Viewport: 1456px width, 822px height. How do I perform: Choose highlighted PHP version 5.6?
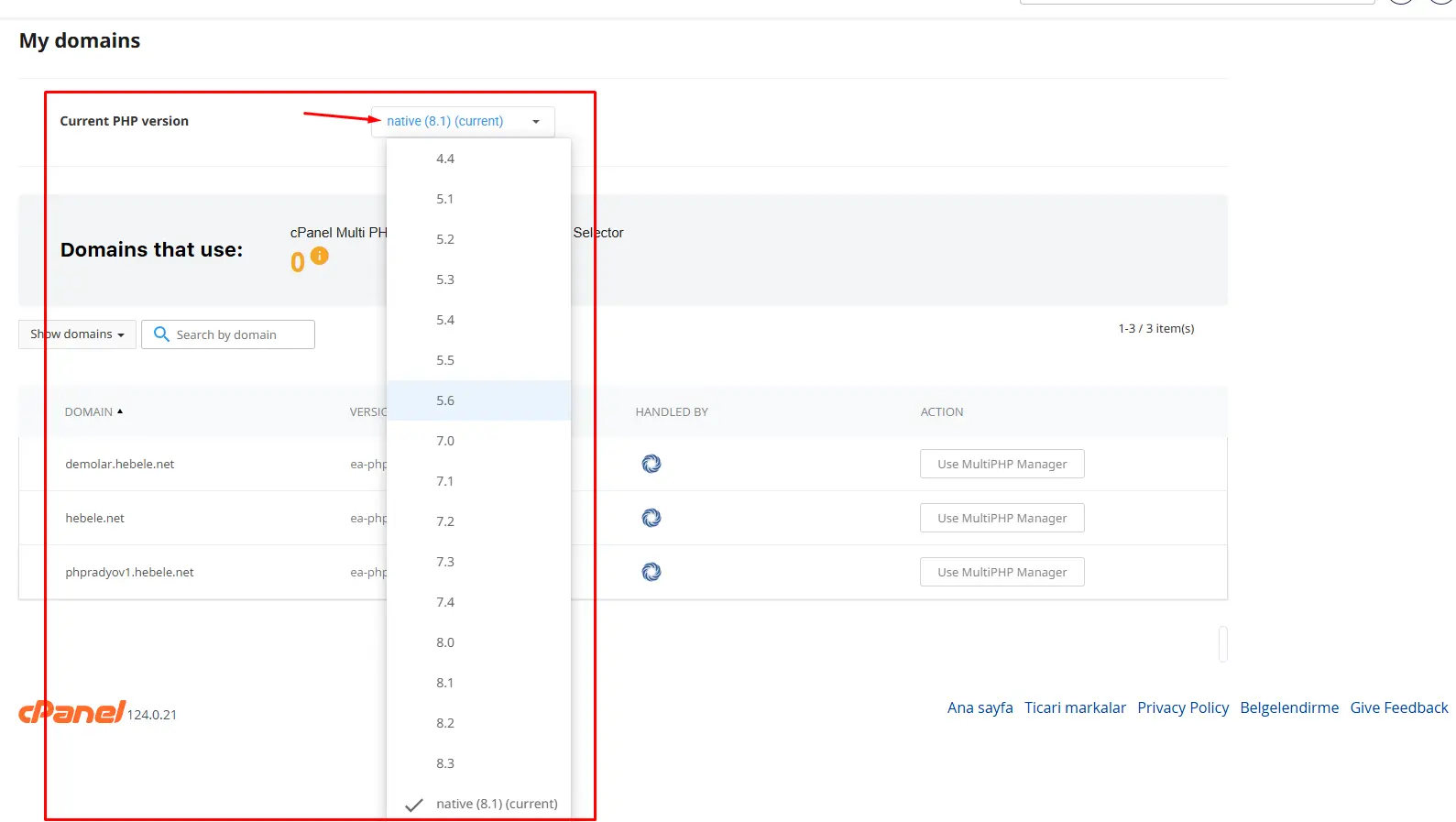(478, 400)
